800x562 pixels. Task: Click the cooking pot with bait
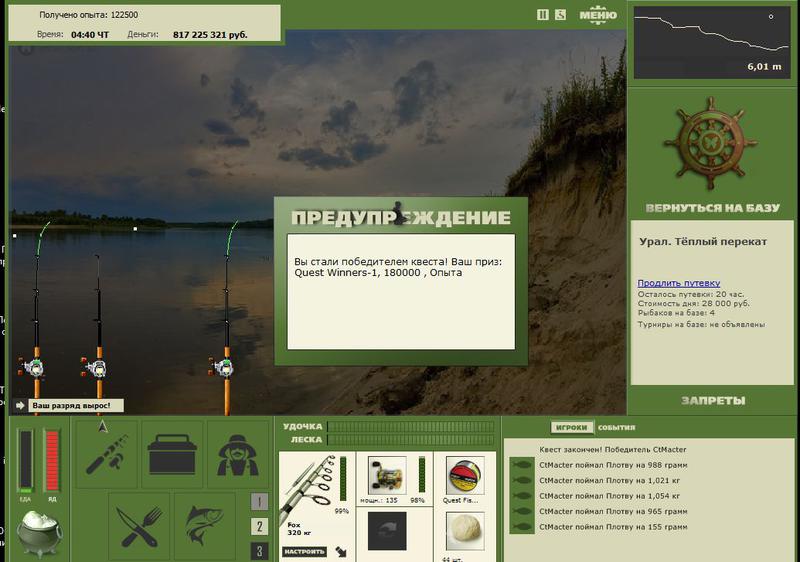pos(39,534)
